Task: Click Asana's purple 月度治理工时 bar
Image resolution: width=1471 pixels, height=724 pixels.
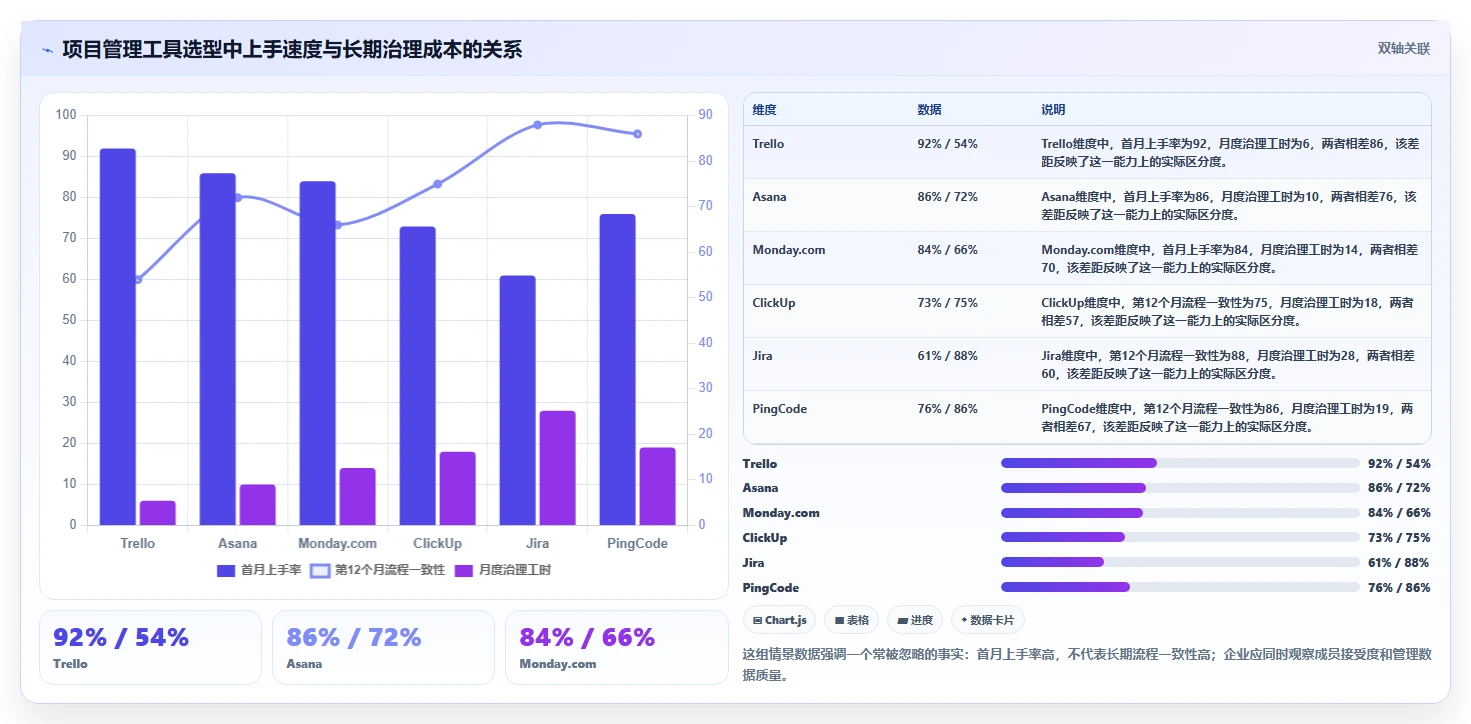Action: 258,505
